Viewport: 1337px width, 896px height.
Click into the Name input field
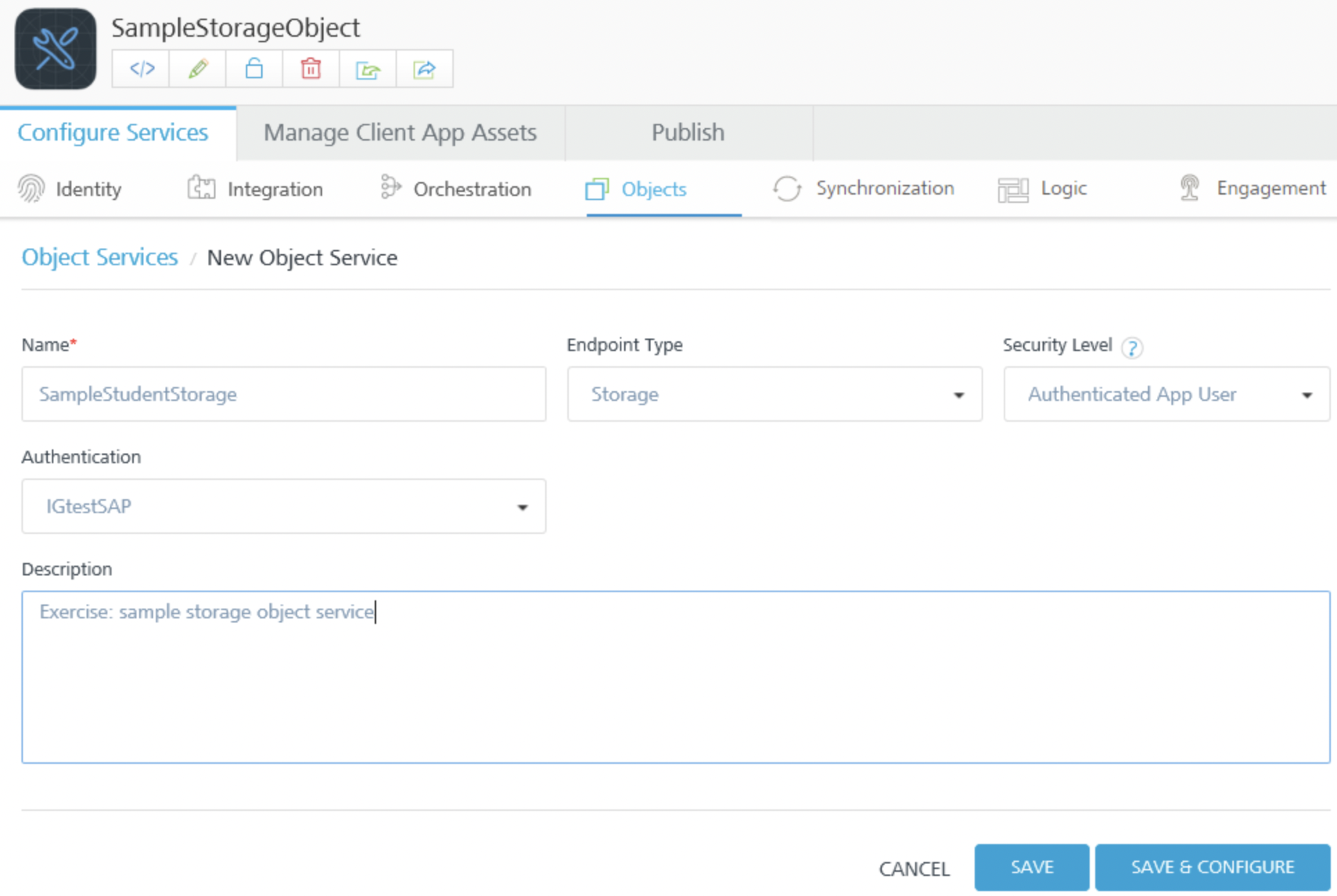283,394
